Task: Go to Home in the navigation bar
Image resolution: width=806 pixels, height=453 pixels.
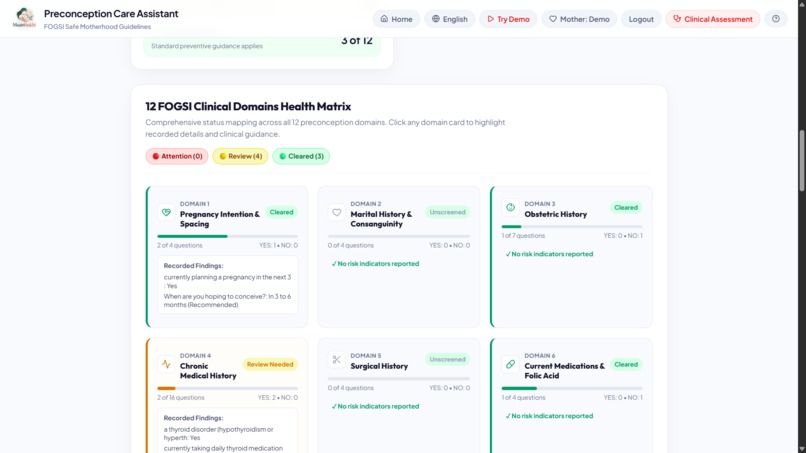Action: point(396,19)
